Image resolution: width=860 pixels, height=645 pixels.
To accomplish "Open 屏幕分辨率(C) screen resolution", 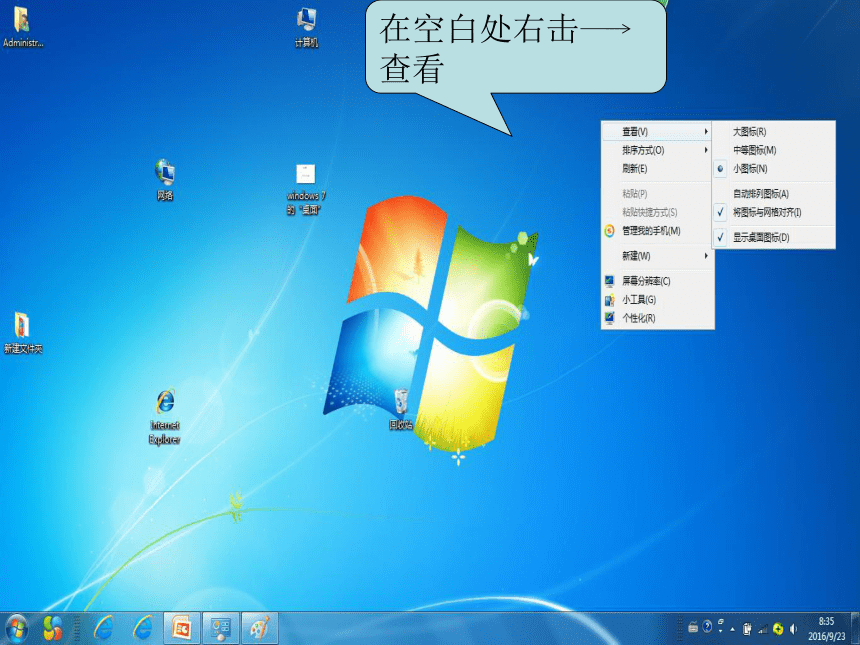I will (657, 281).
